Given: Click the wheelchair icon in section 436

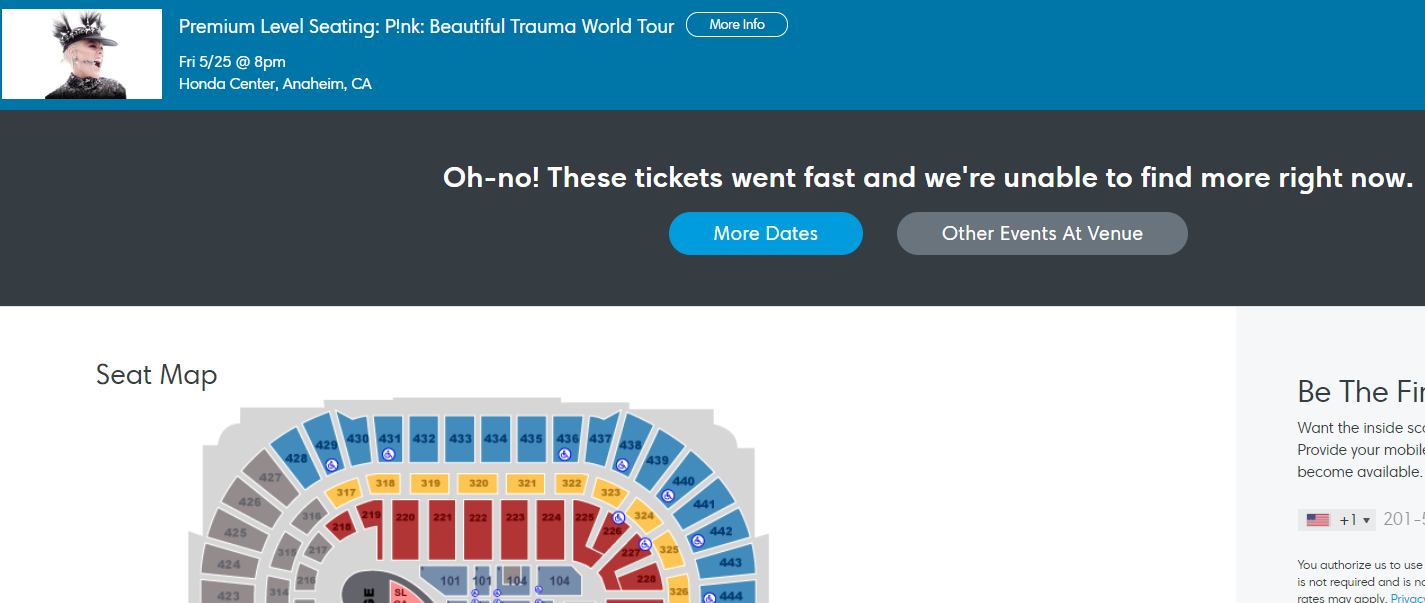Looking at the screenshot, I should [564, 454].
